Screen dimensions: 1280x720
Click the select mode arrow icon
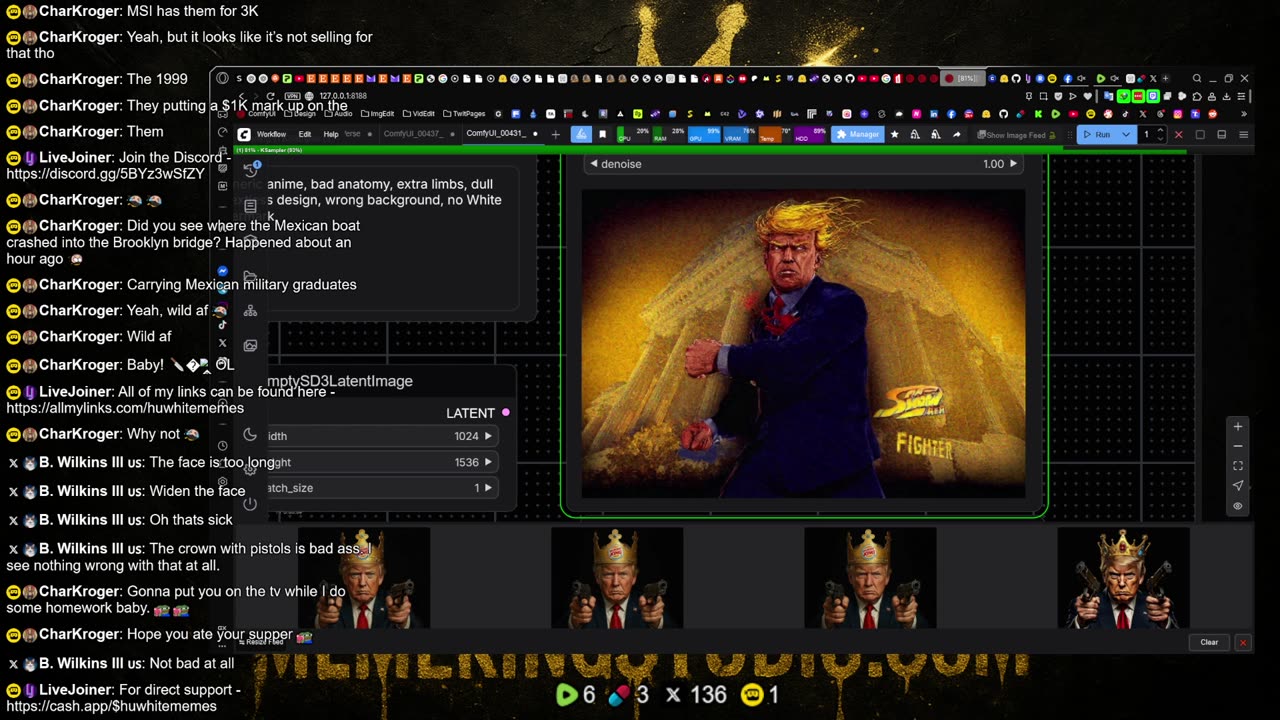point(1238,486)
